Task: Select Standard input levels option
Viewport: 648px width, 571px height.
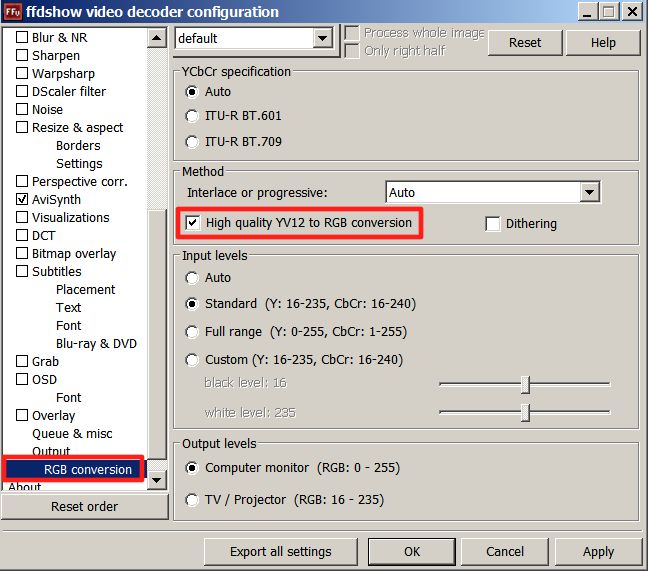Action: 192,304
